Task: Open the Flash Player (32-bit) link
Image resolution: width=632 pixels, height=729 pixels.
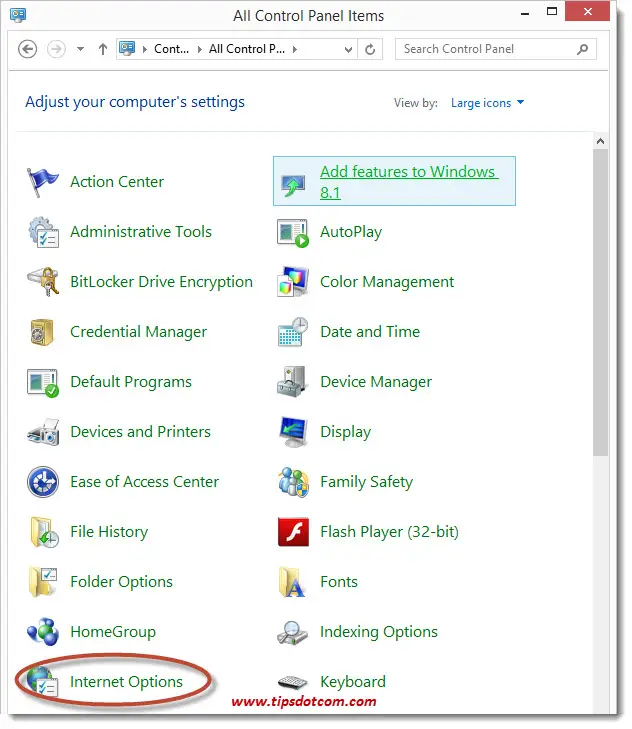Action: click(x=390, y=532)
